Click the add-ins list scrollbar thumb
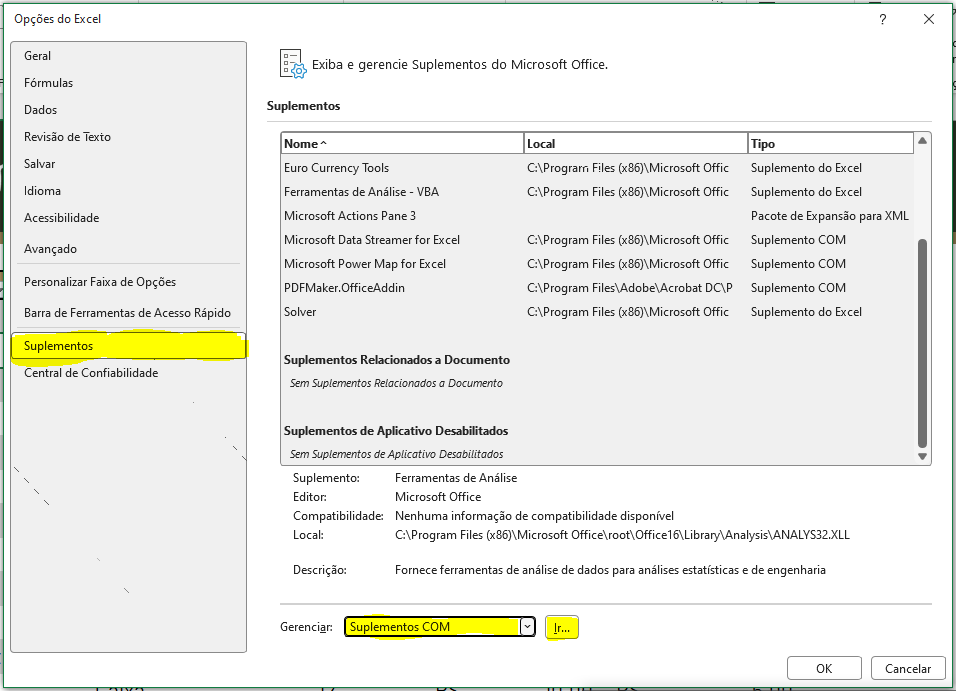Image resolution: width=956 pixels, height=691 pixels. click(x=922, y=343)
